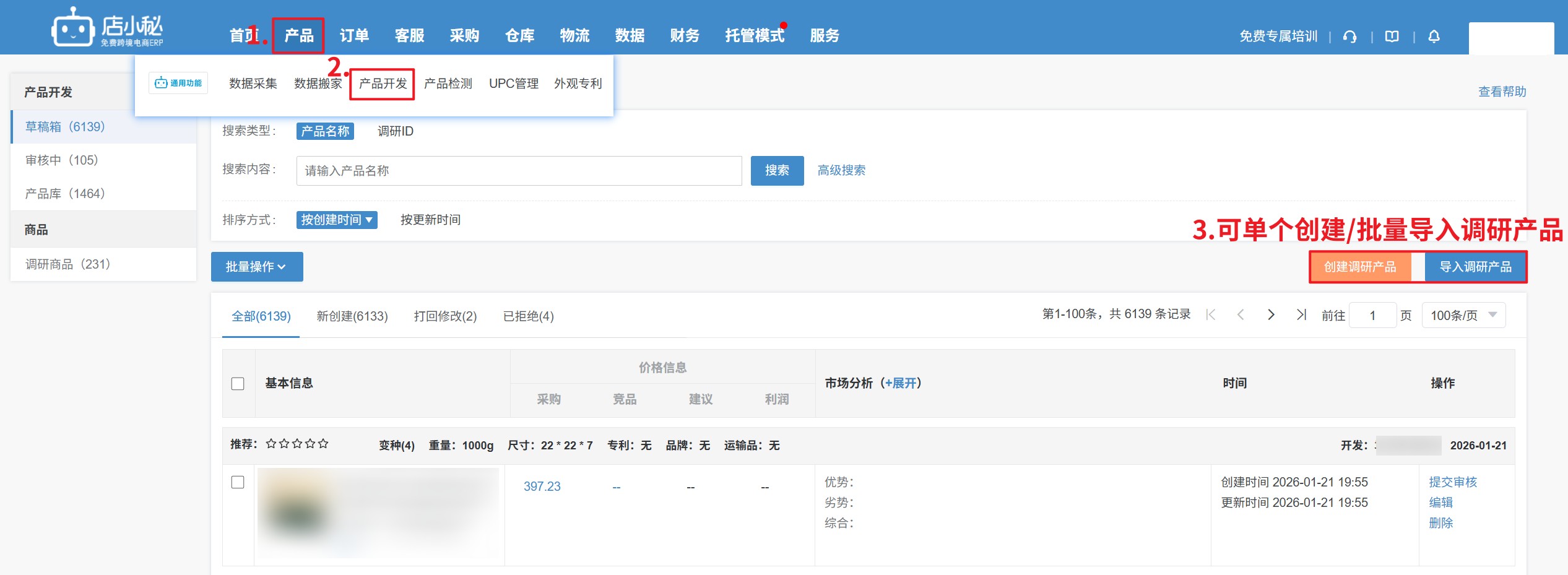
Task: Select 调研ID search type
Action: [x=395, y=131]
